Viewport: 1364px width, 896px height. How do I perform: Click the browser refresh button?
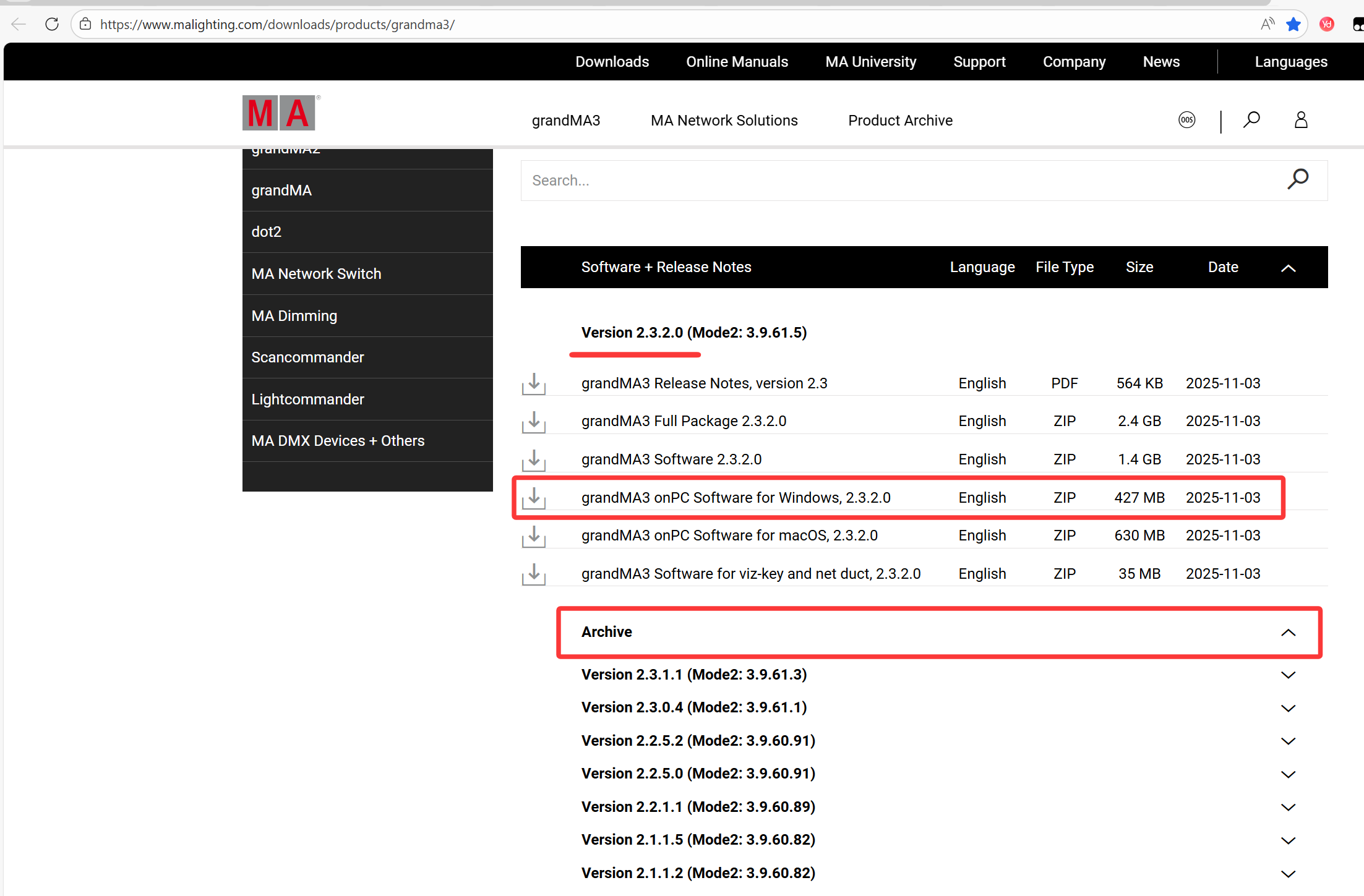[x=52, y=25]
